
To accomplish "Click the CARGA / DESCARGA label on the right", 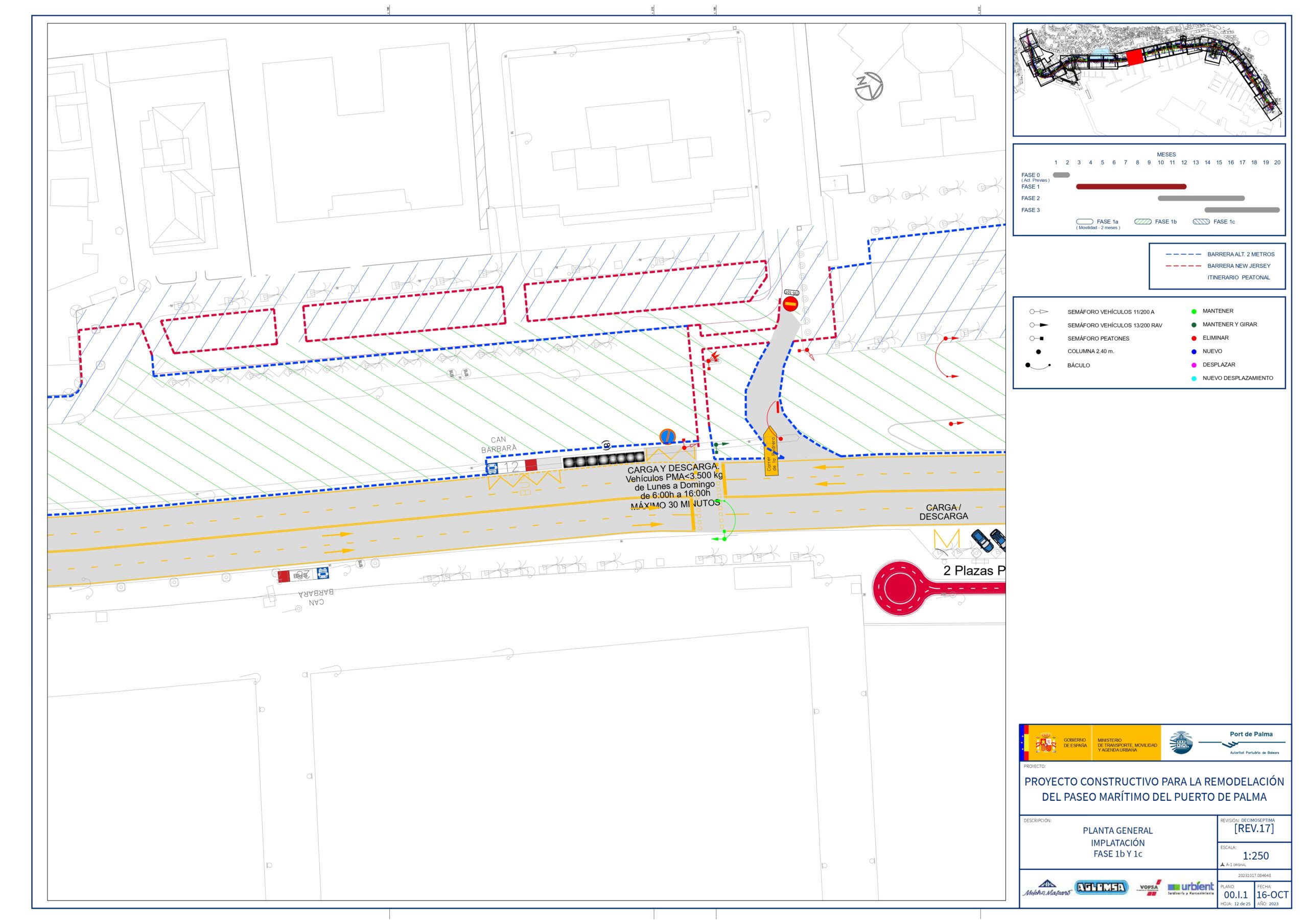I will [x=943, y=512].
